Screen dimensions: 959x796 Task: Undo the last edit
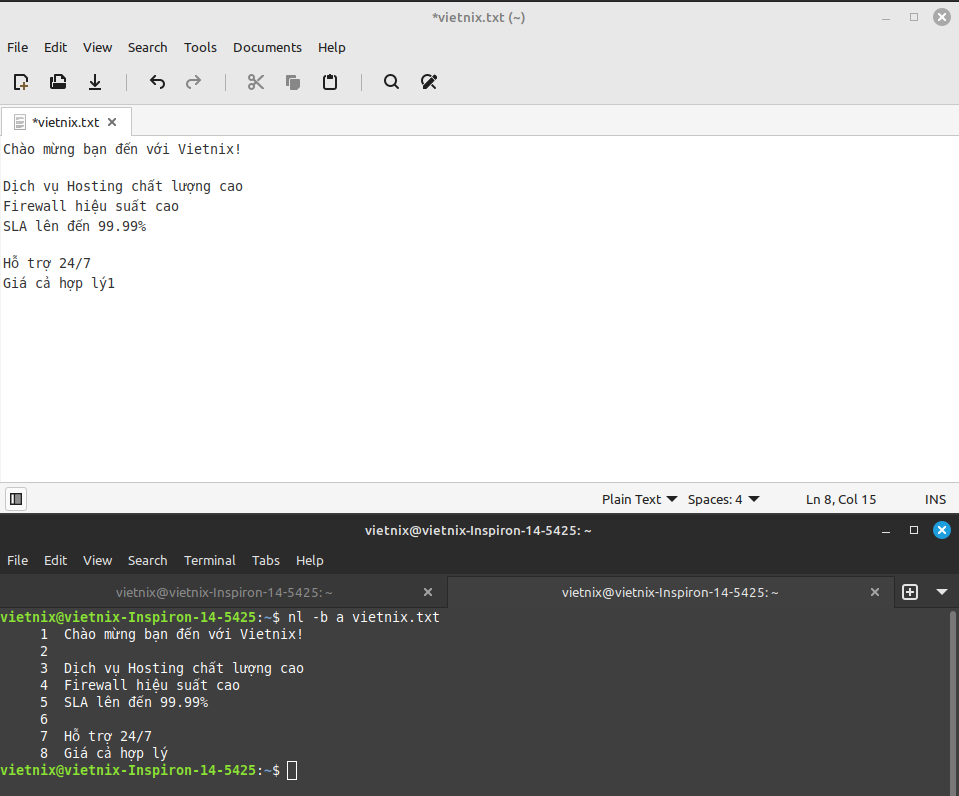157,82
